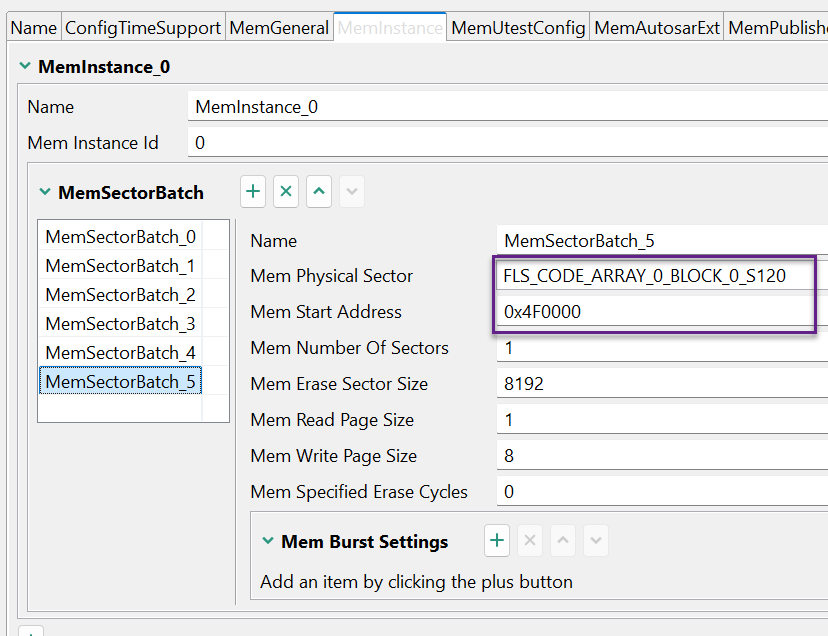Viewport: 828px width, 636px height.
Task: Open the MemPublish tab
Action: [x=776, y=27]
